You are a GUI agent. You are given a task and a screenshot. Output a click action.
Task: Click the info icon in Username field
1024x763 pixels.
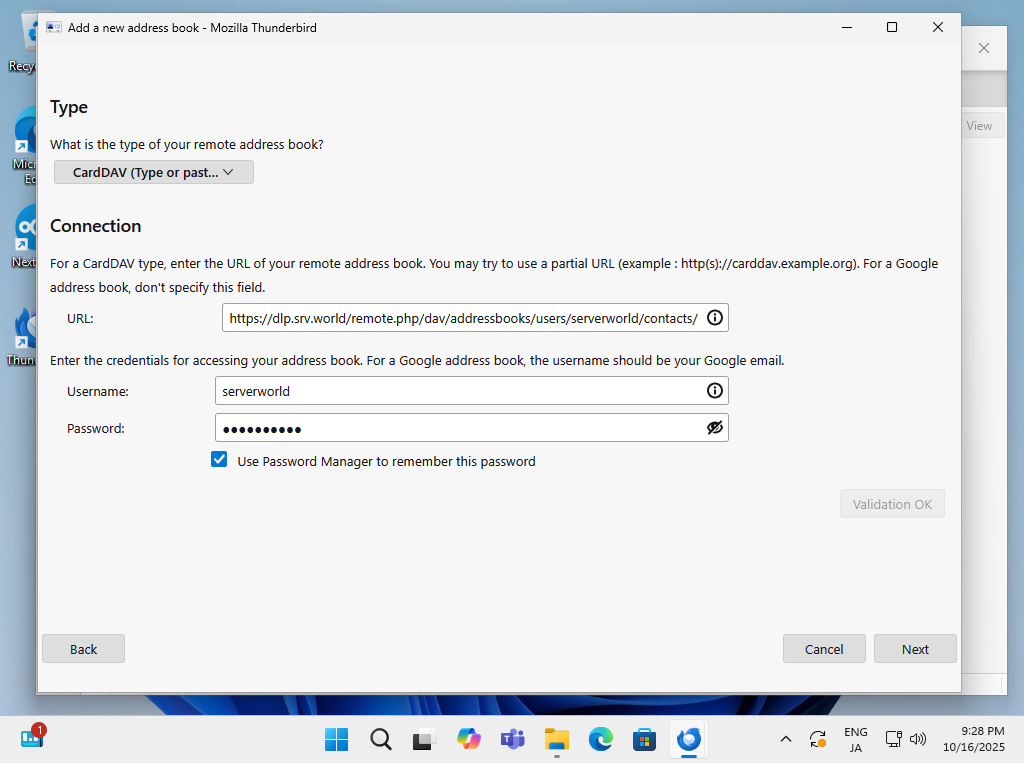(714, 391)
